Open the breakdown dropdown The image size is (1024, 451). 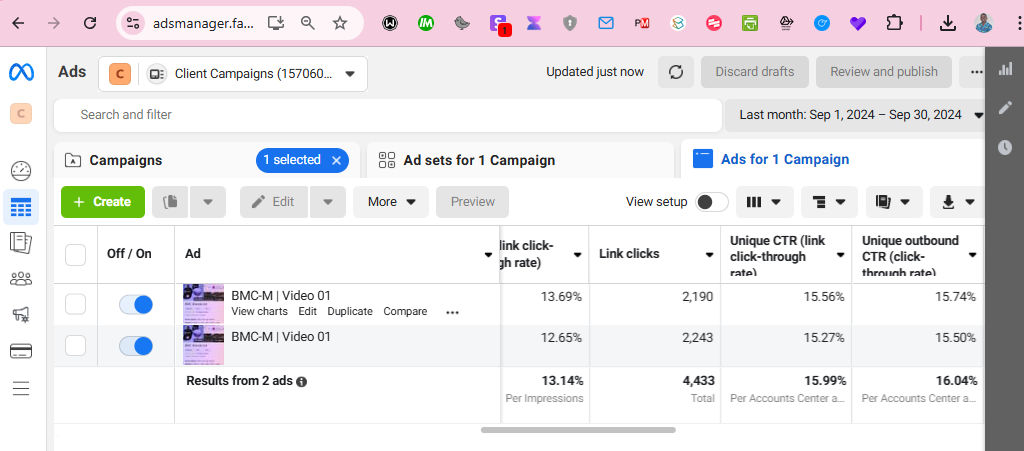click(829, 202)
